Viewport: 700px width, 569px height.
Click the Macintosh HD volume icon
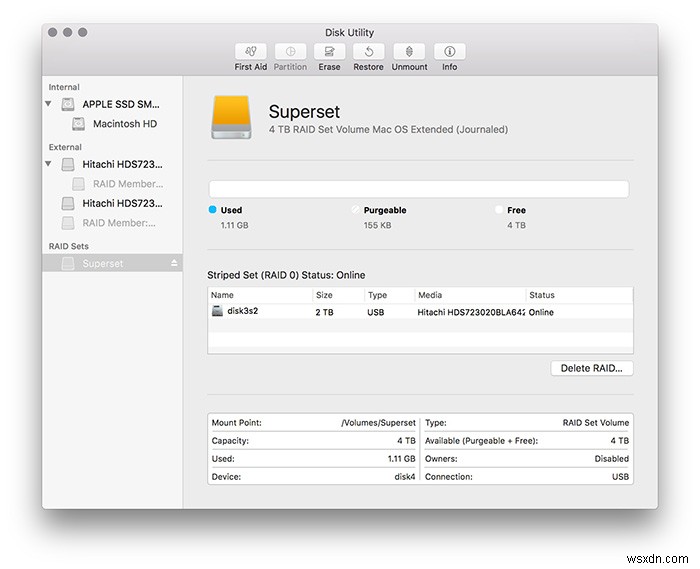click(79, 124)
